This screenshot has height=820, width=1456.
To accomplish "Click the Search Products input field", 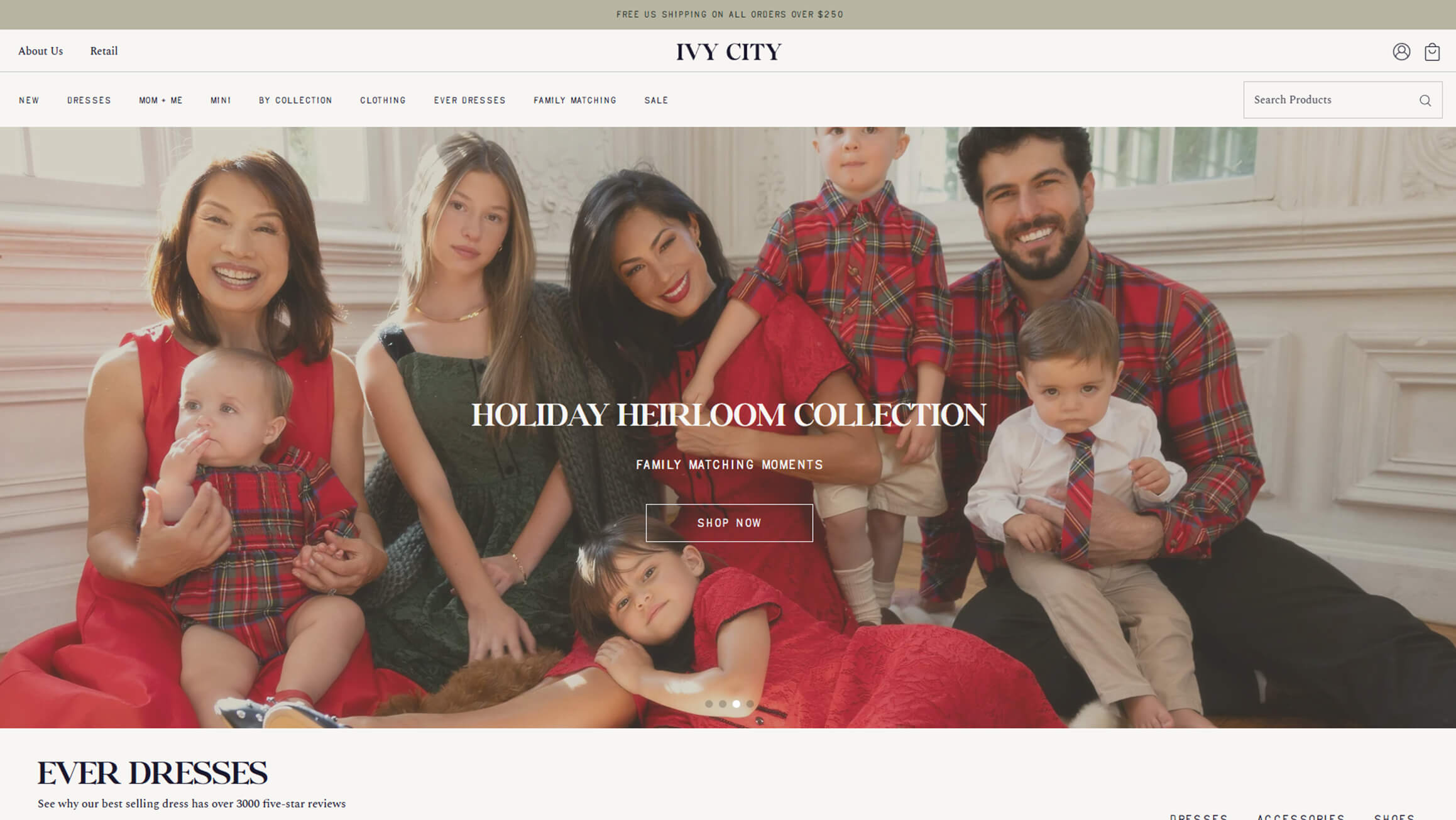I will [x=1342, y=100].
